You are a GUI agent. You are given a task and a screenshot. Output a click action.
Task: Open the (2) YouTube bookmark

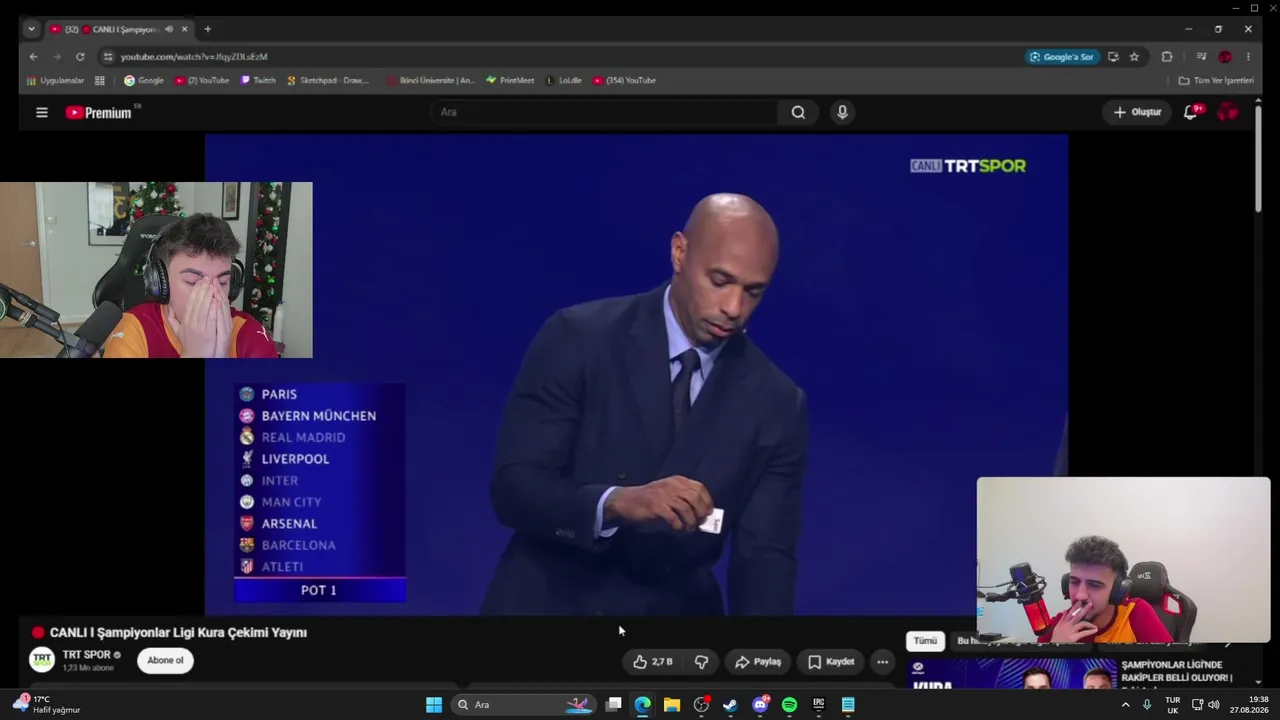[202, 80]
